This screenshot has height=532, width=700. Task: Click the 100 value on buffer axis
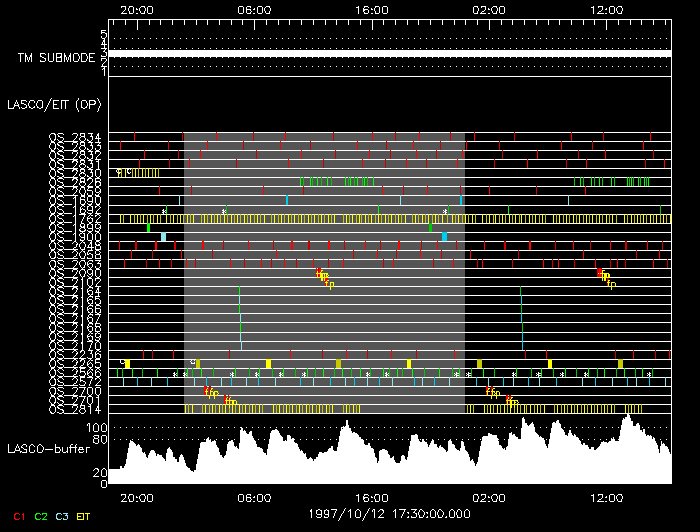pos(97,428)
